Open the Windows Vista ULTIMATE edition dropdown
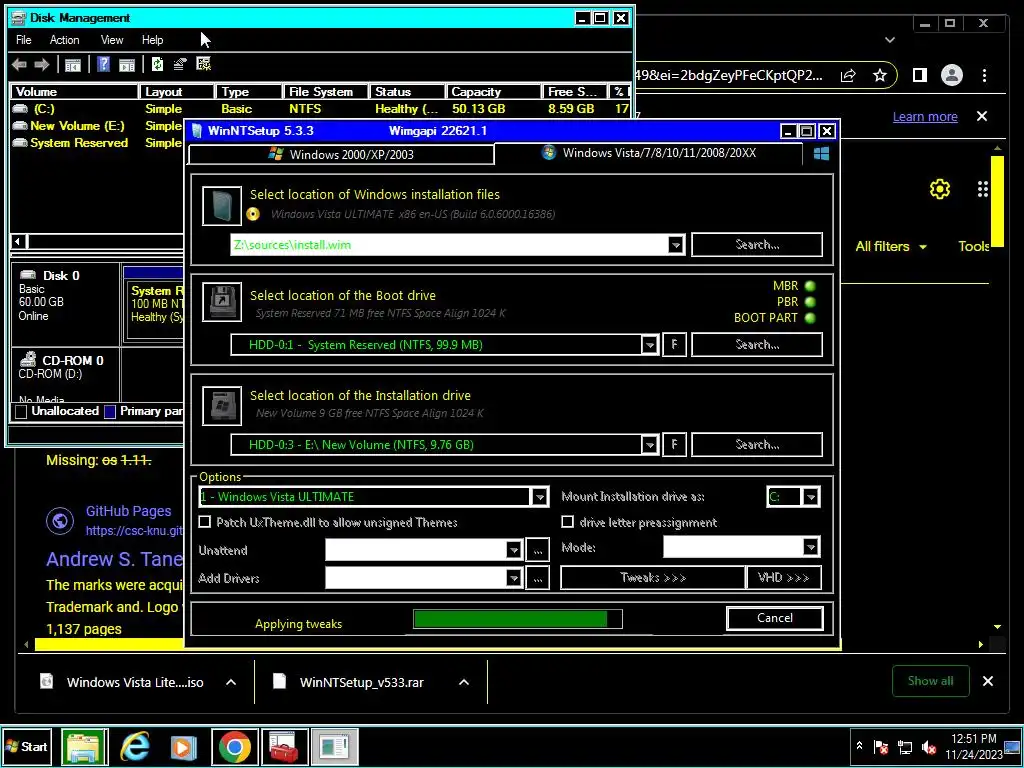Viewport: 1024px width, 768px height. pos(539,497)
